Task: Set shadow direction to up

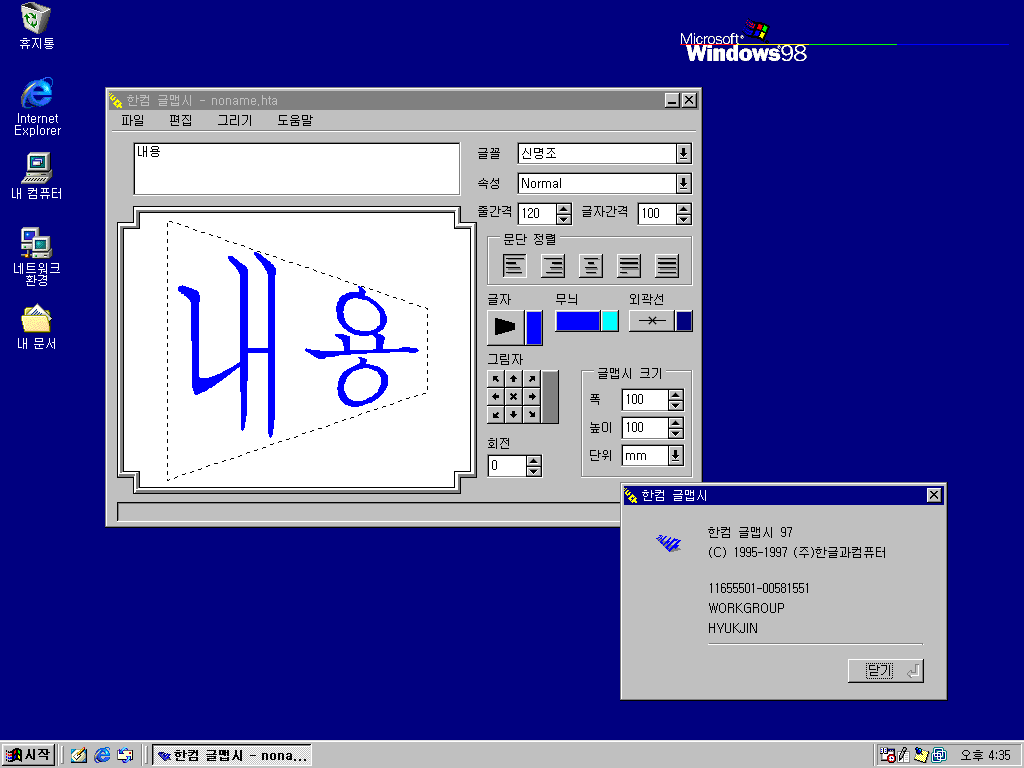Action: [x=514, y=379]
